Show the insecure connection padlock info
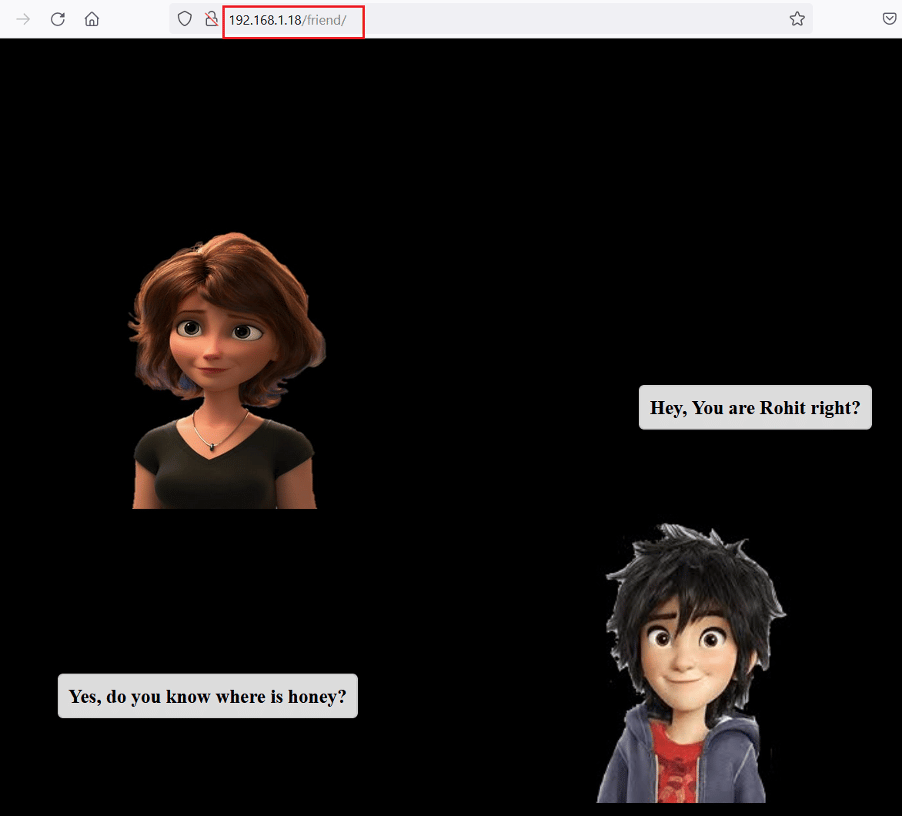902x816 pixels. 210,19
